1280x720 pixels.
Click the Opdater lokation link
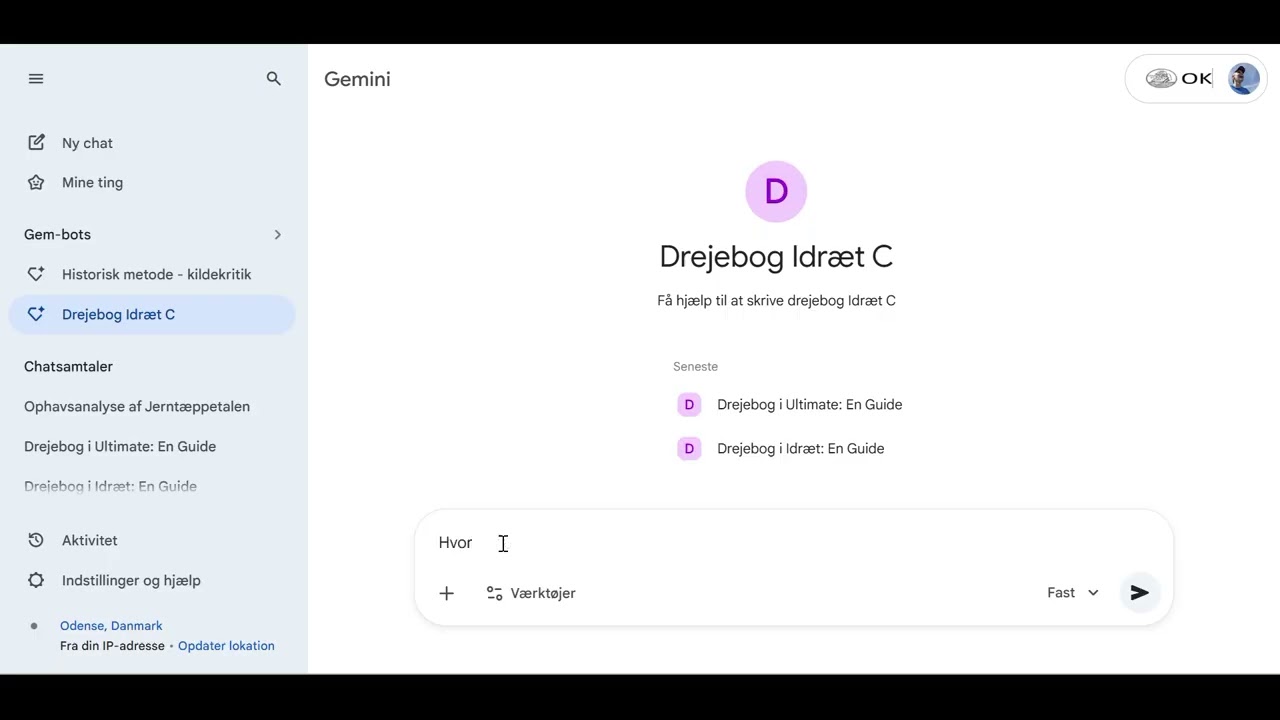point(226,646)
